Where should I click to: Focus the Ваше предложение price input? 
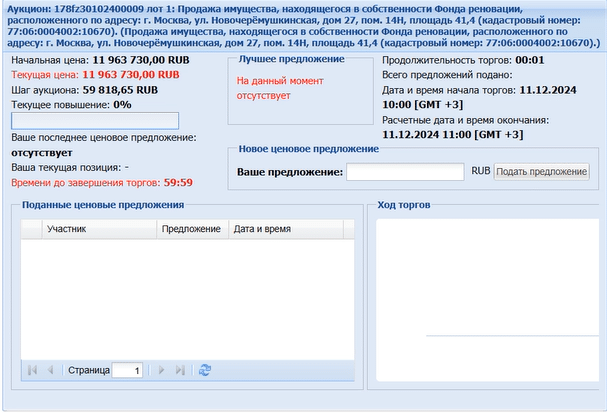[405, 171]
